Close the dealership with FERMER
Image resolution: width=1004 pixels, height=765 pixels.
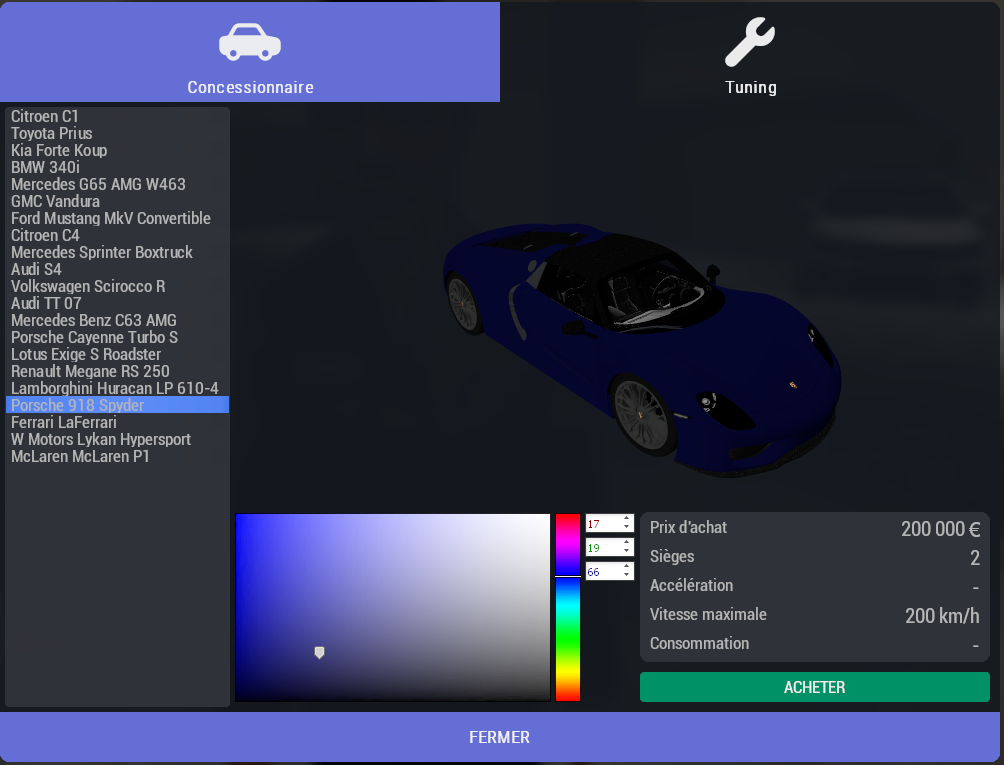tap(499, 737)
